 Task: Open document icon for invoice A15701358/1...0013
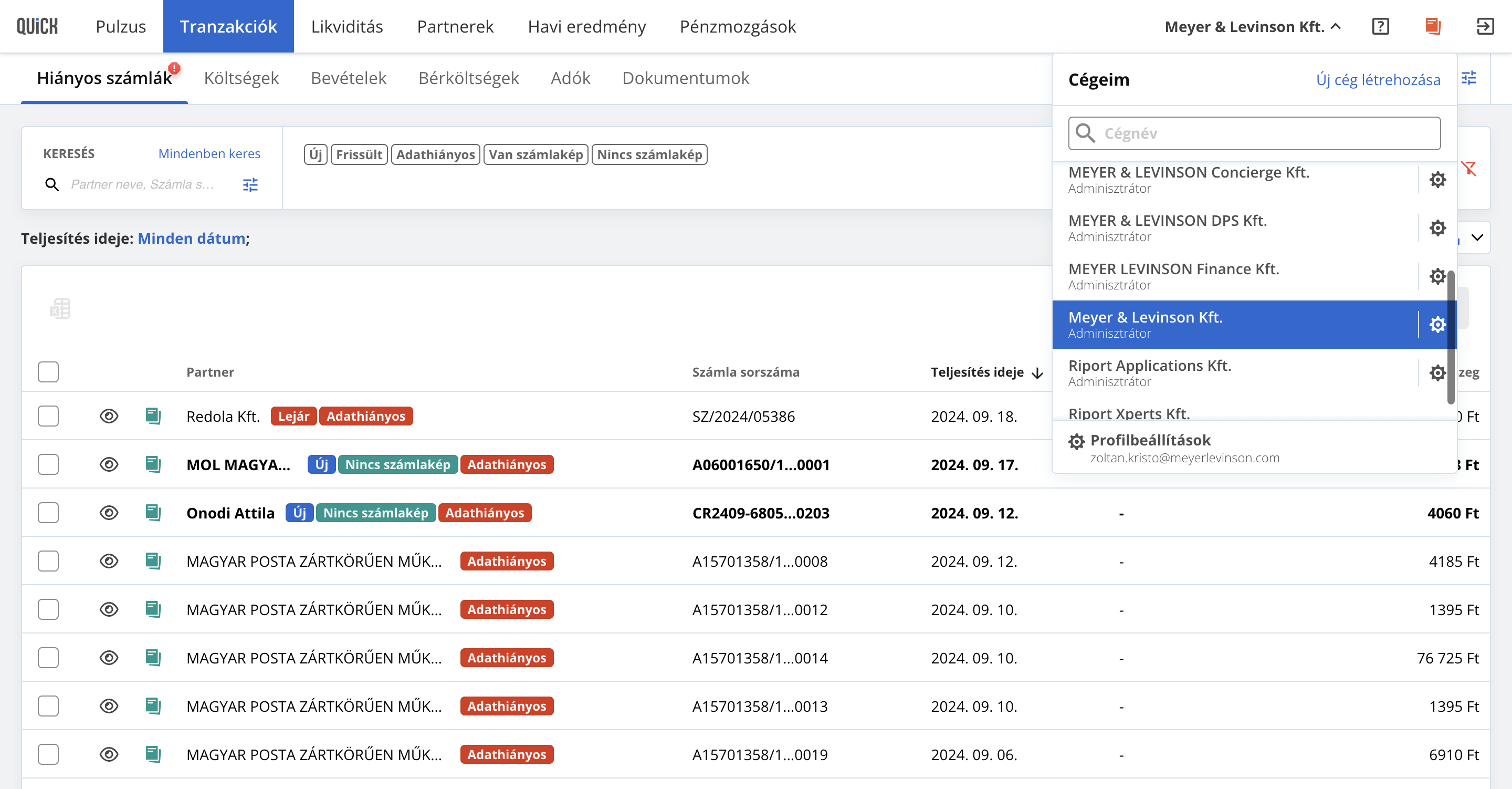(x=153, y=705)
